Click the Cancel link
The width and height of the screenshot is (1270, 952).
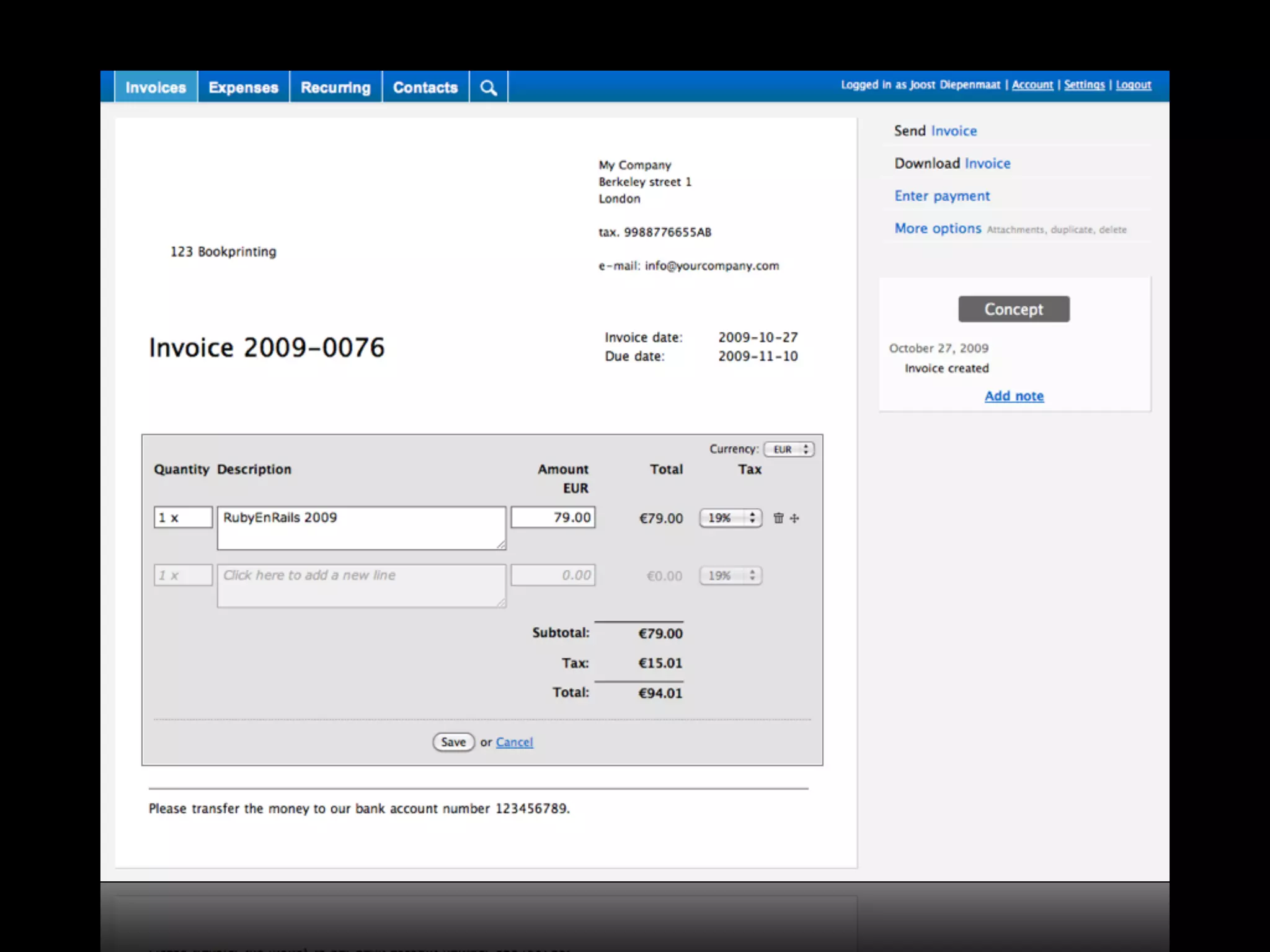514,742
